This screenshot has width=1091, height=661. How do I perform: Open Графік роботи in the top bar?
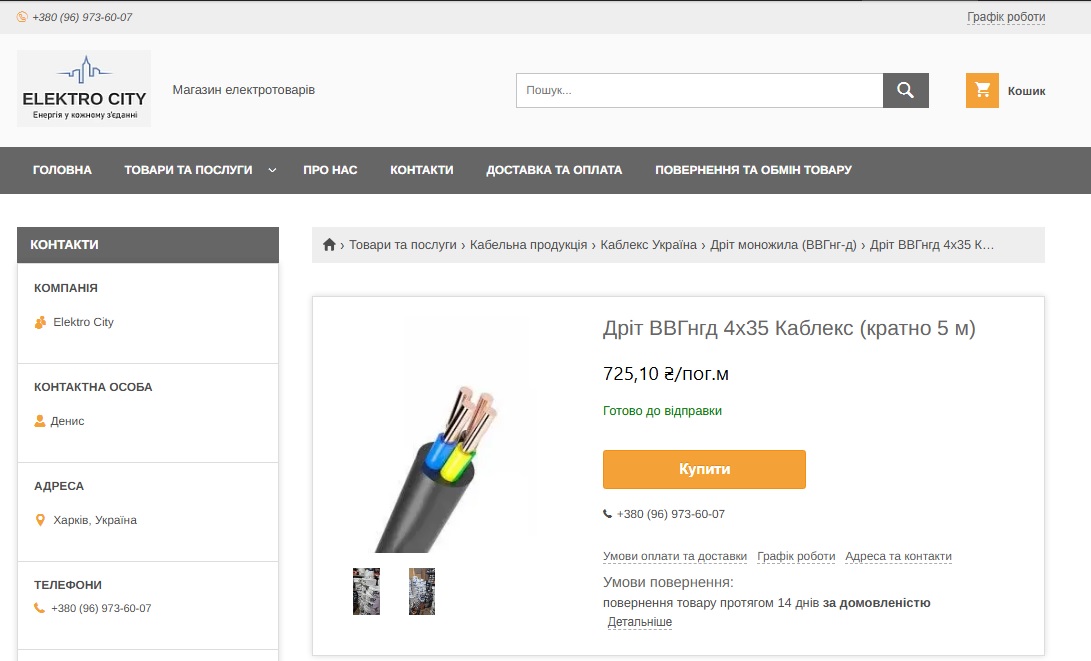pos(1005,17)
